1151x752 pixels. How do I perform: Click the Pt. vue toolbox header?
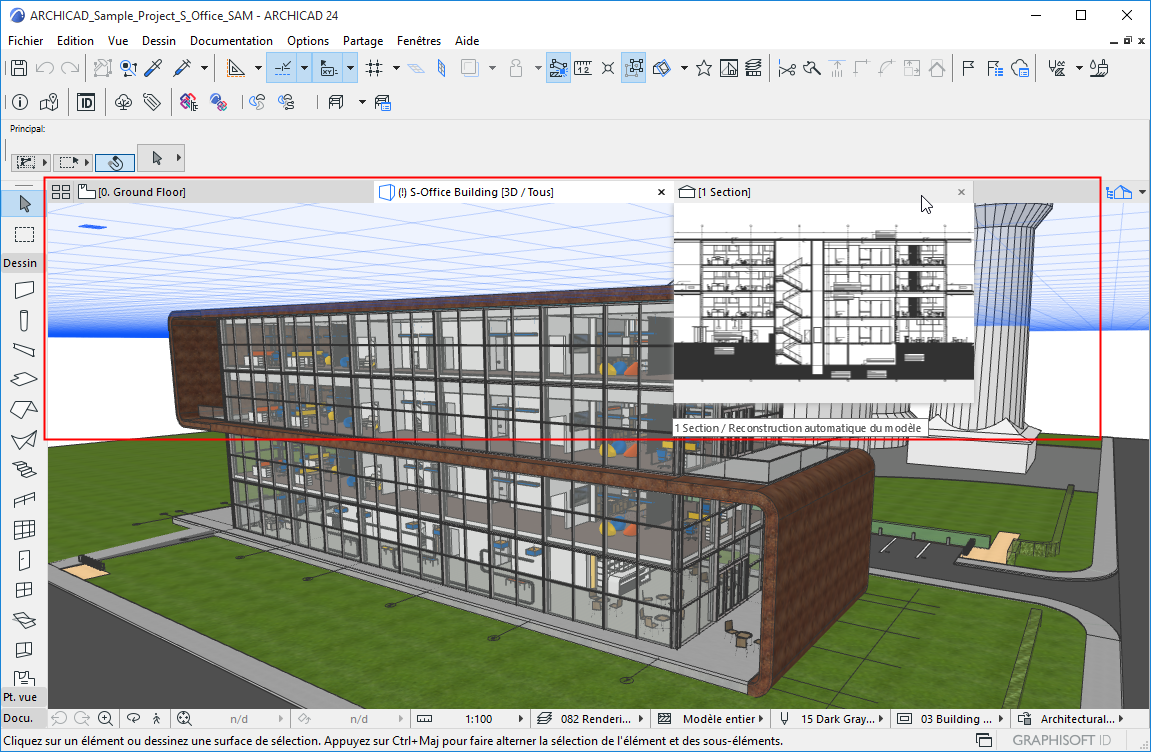[x=20, y=697]
